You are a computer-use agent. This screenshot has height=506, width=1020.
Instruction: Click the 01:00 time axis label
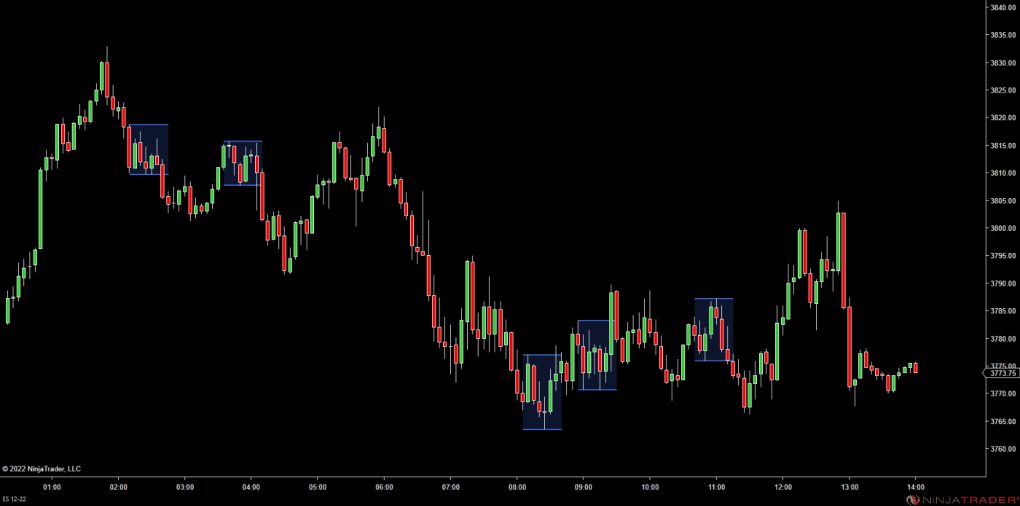click(52, 487)
